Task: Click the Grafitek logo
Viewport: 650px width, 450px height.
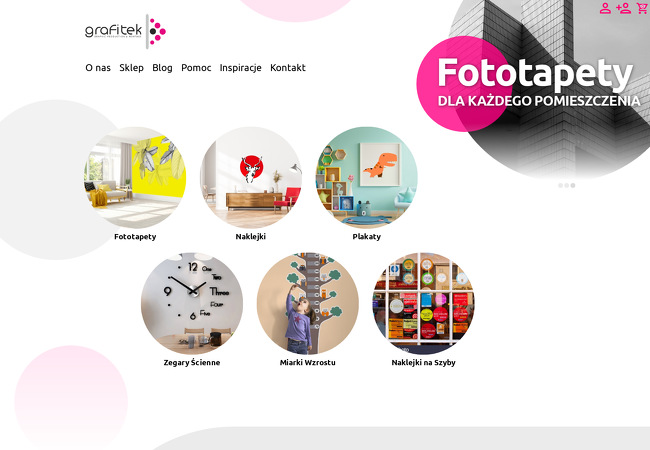Action: [125, 31]
